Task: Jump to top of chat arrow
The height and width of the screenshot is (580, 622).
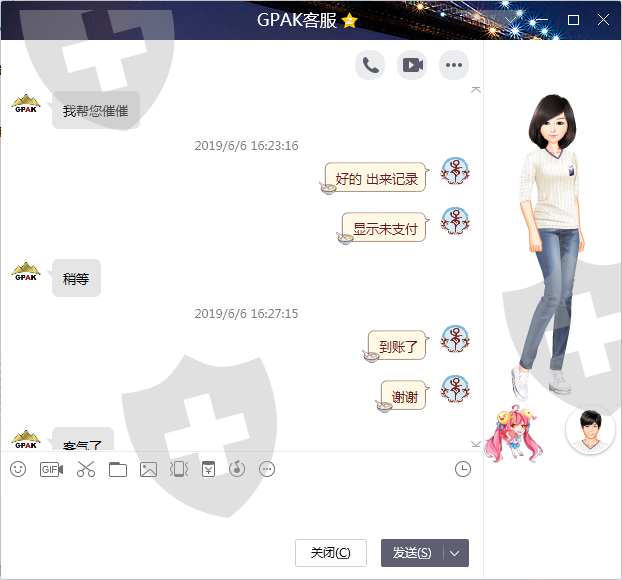Action: [476, 90]
